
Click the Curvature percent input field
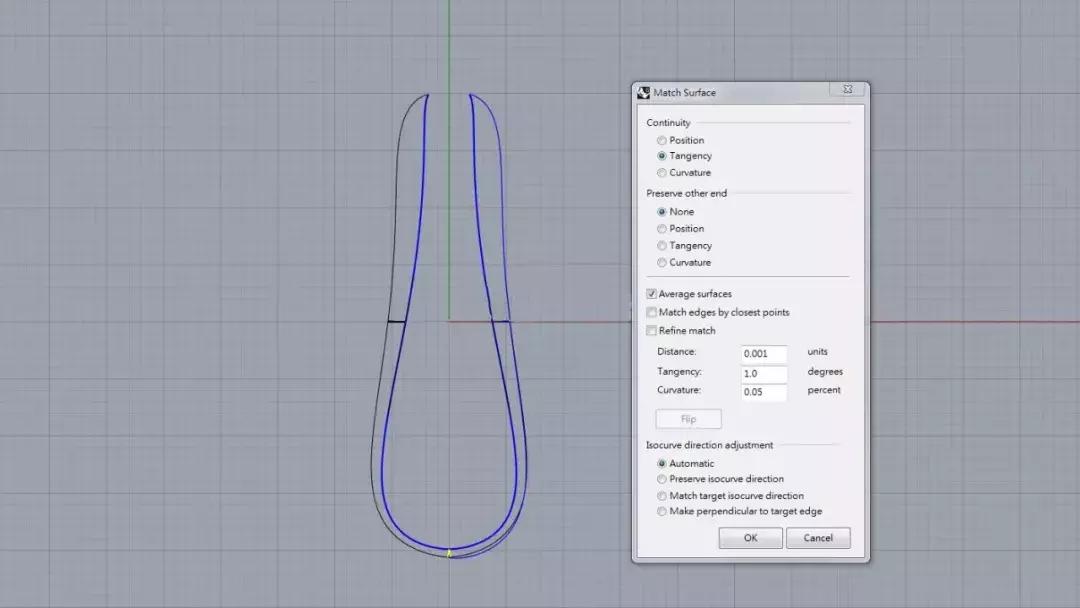pyautogui.click(x=764, y=392)
